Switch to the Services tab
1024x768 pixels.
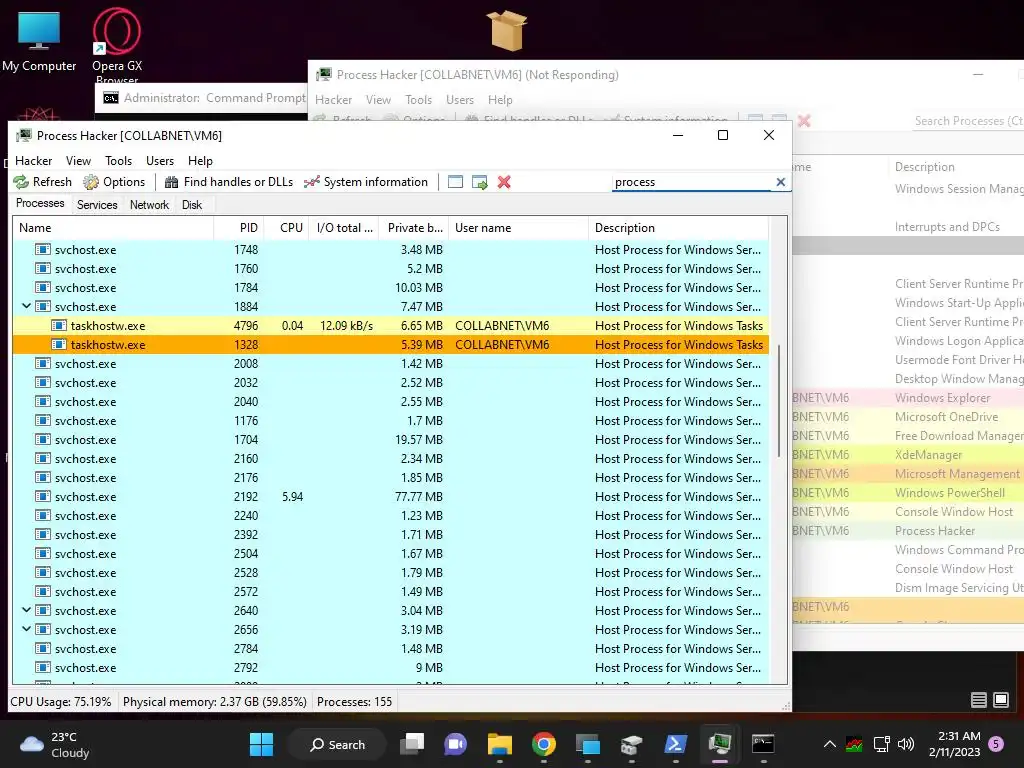tap(97, 204)
